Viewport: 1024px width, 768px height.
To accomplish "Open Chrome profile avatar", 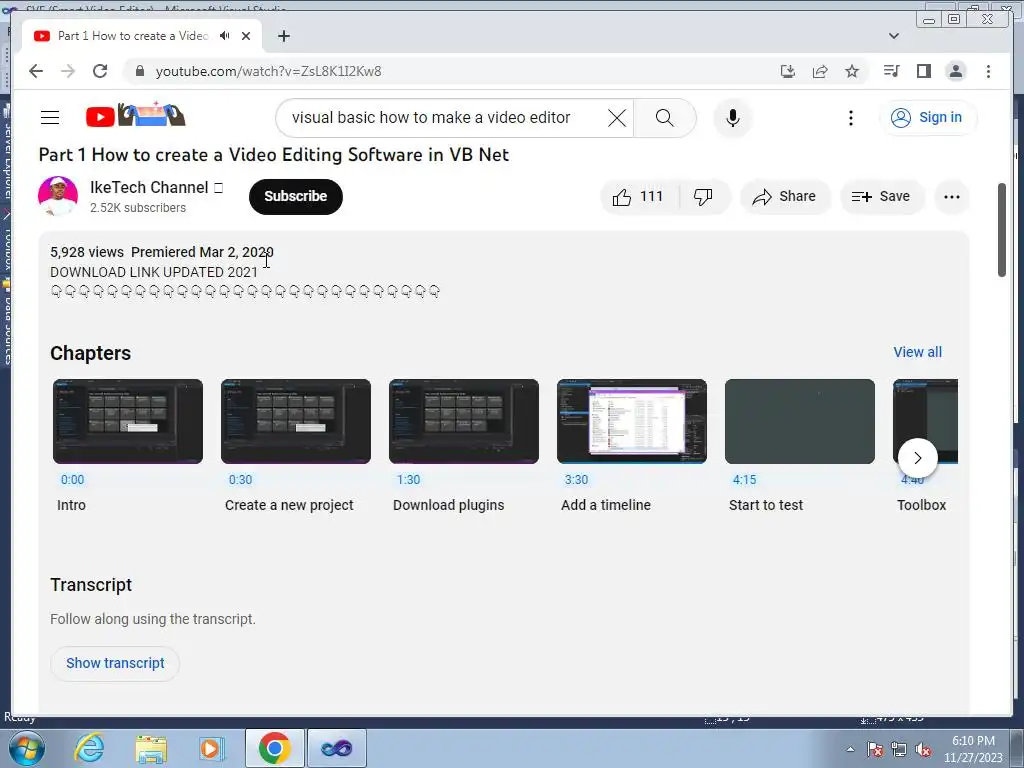I will (x=955, y=71).
